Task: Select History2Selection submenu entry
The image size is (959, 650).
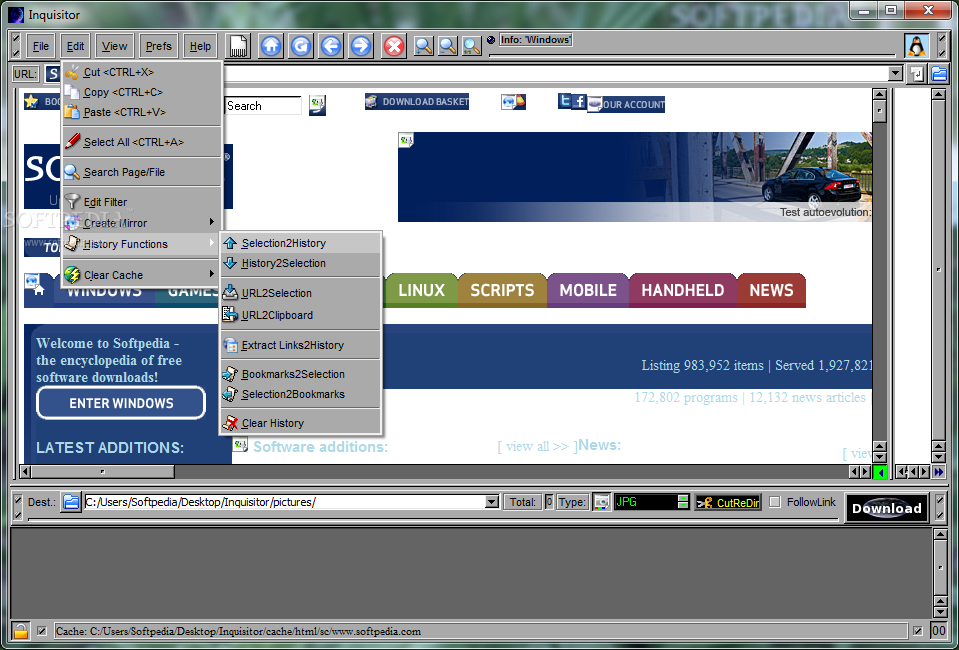Action: [x=301, y=264]
